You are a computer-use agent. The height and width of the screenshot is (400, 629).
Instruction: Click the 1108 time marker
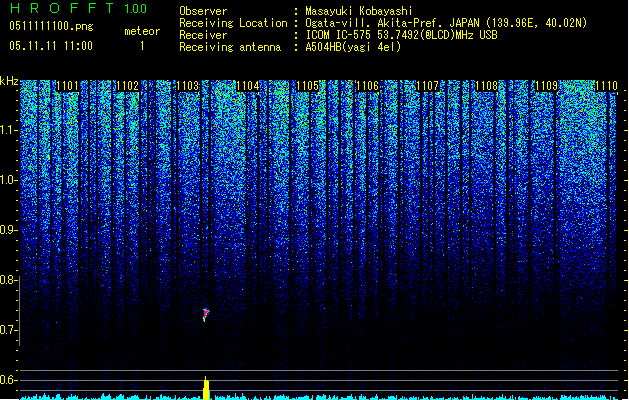487,86
